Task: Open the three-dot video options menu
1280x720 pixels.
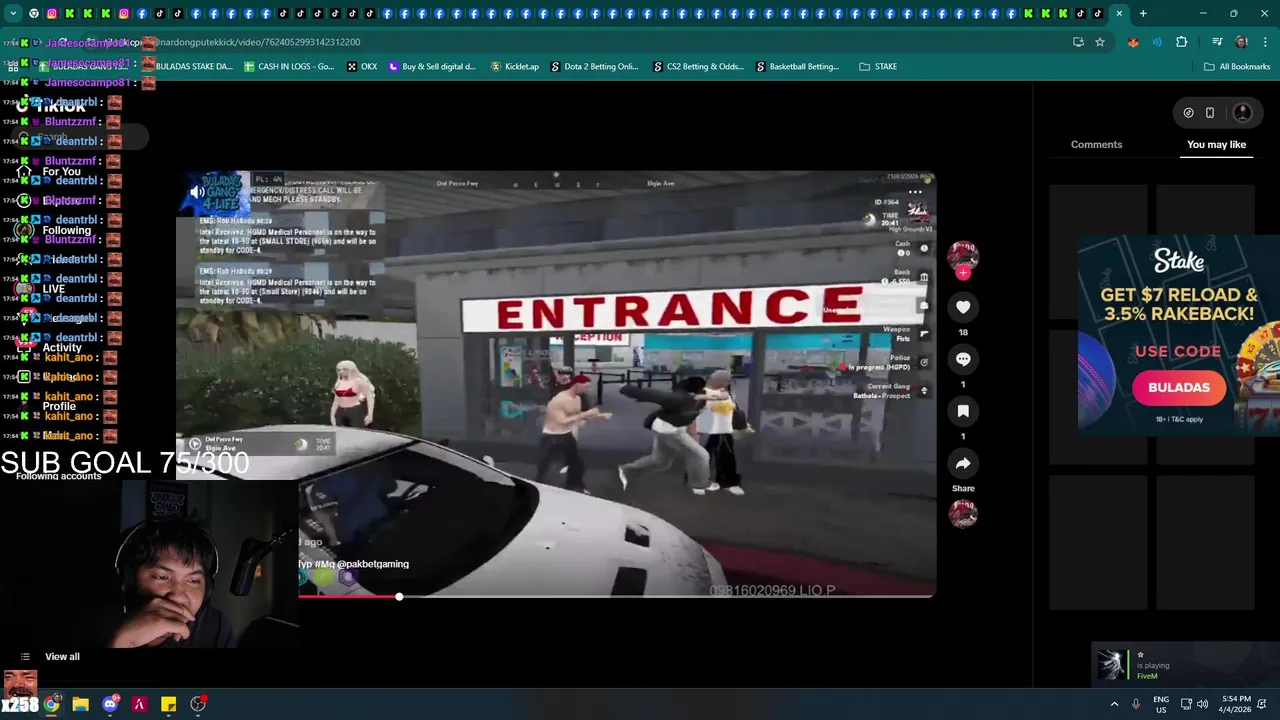Action: [915, 192]
